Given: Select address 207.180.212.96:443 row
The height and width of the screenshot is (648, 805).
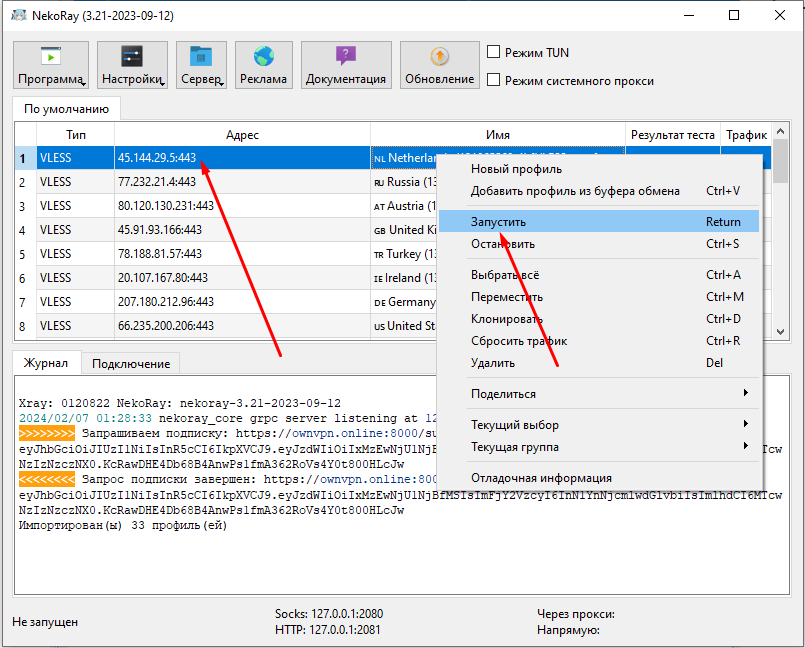Looking at the screenshot, I should pyautogui.click(x=242, y=301).
